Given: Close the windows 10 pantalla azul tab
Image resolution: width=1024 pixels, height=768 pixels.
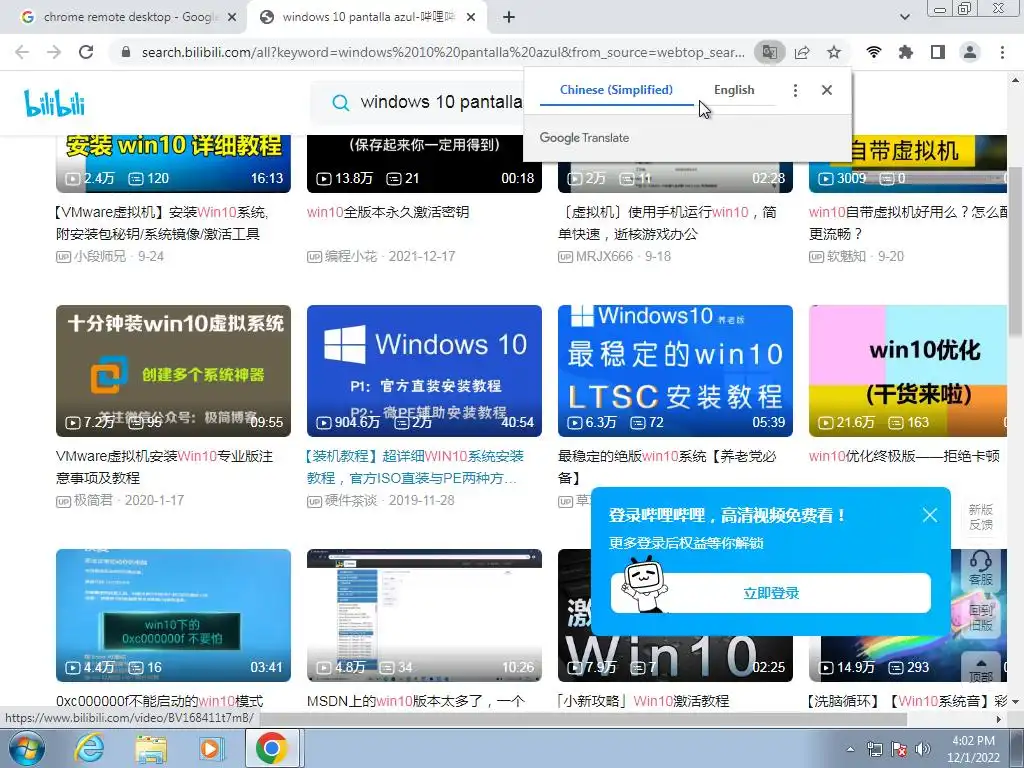Looking at the screenshot, I should (471, 17).
